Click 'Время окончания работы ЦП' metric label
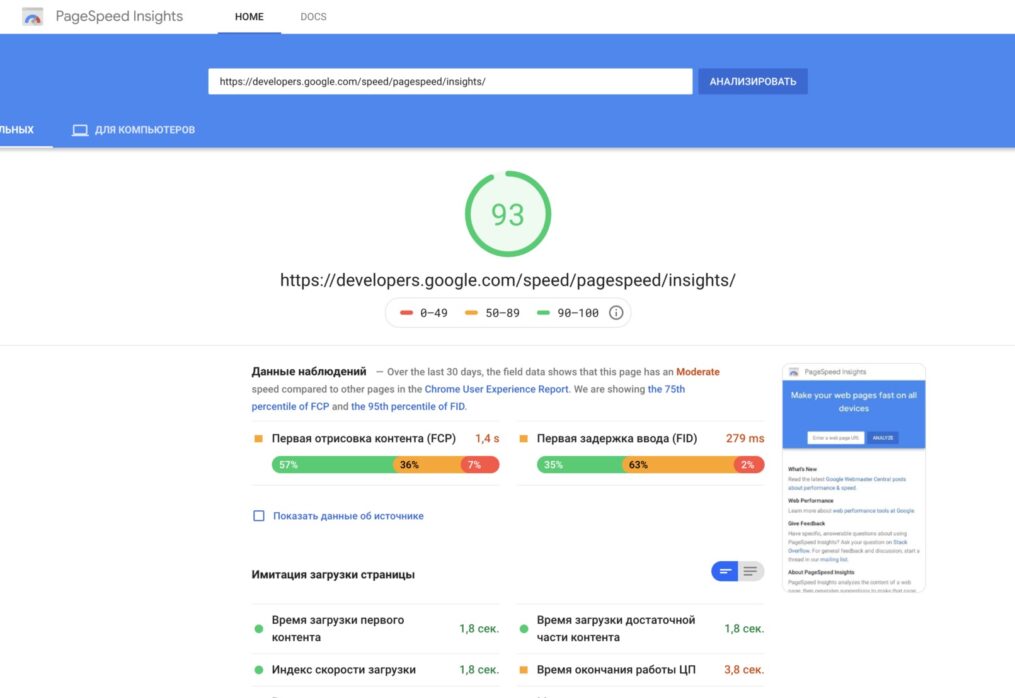 (616, 670)
